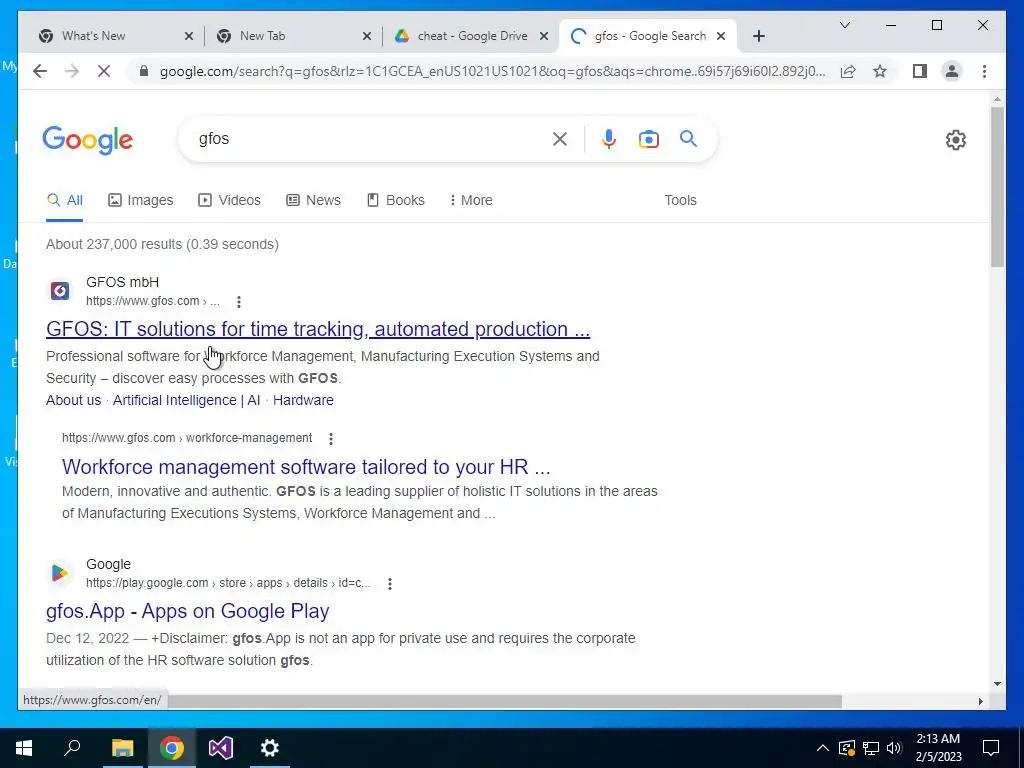Close the gfos - Google Search tab

point(721,36)
